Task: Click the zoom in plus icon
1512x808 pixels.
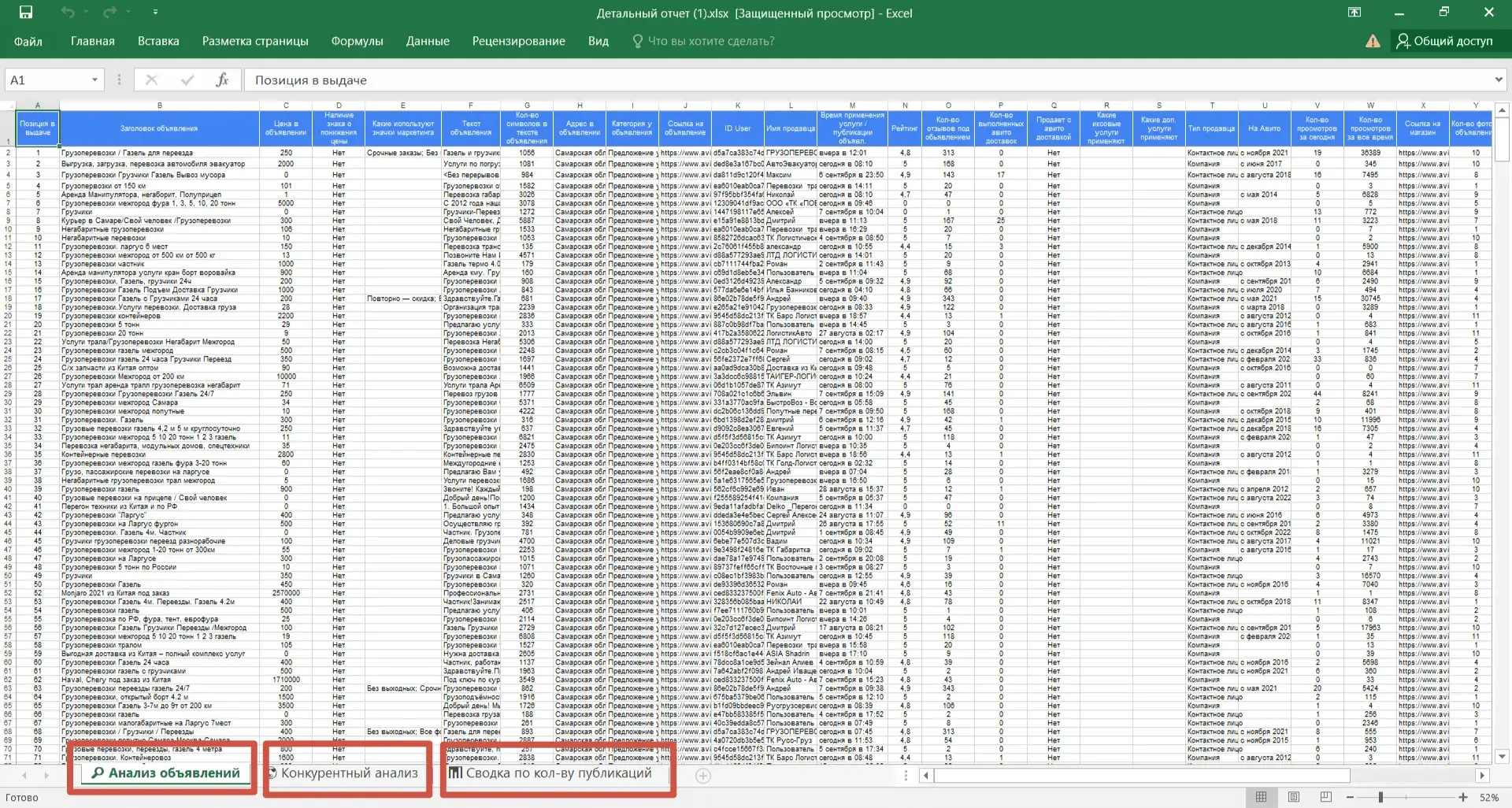Action: [x=1463, y=797]
